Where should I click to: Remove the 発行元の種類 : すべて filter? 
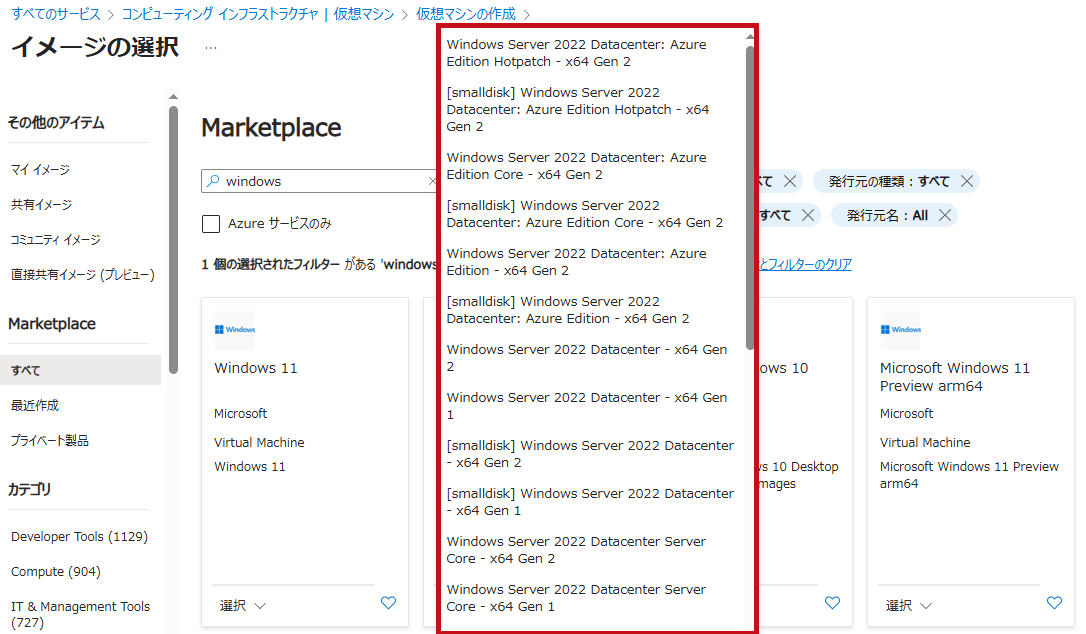(967, 181)
